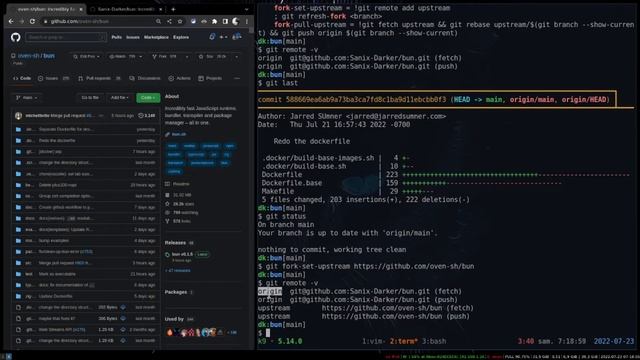640x360 pixels.
Task: Select the '1:vim' tmux window
Action: 373,341
